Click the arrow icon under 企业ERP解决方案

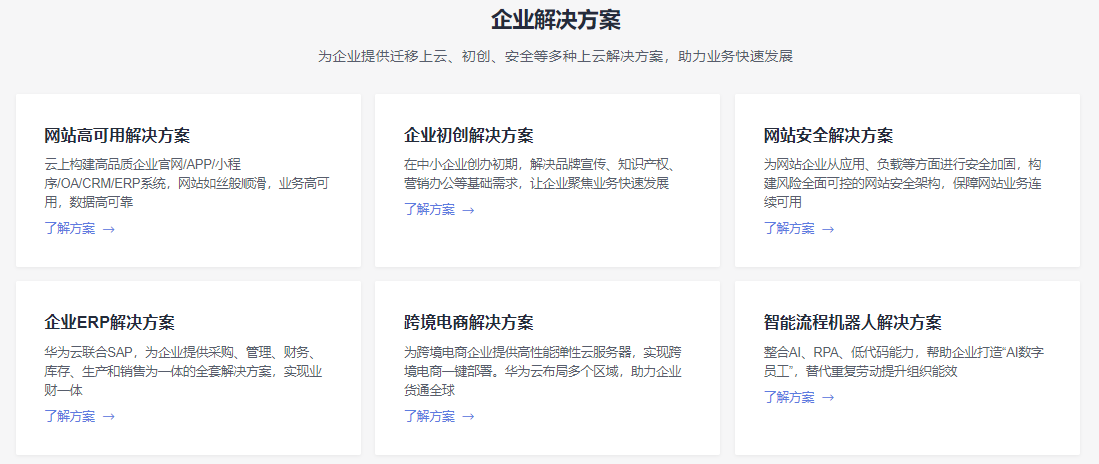[109, 417]
